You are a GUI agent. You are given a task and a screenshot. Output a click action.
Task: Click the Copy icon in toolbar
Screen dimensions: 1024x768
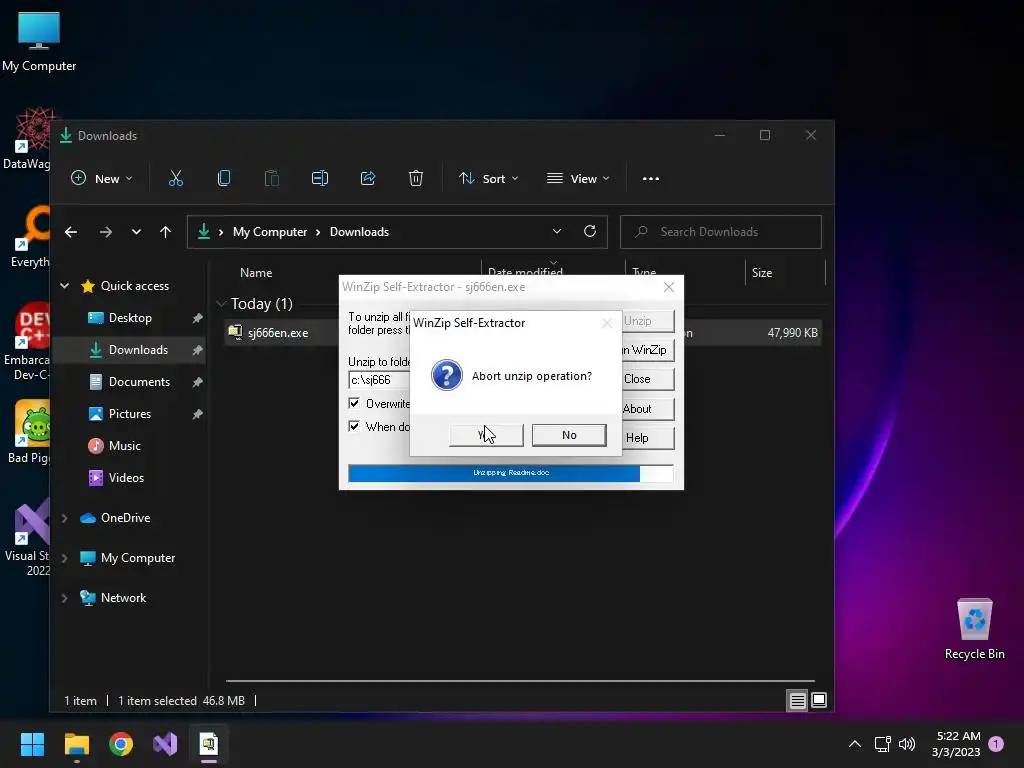pyautogui.click(x=224, y=178)
